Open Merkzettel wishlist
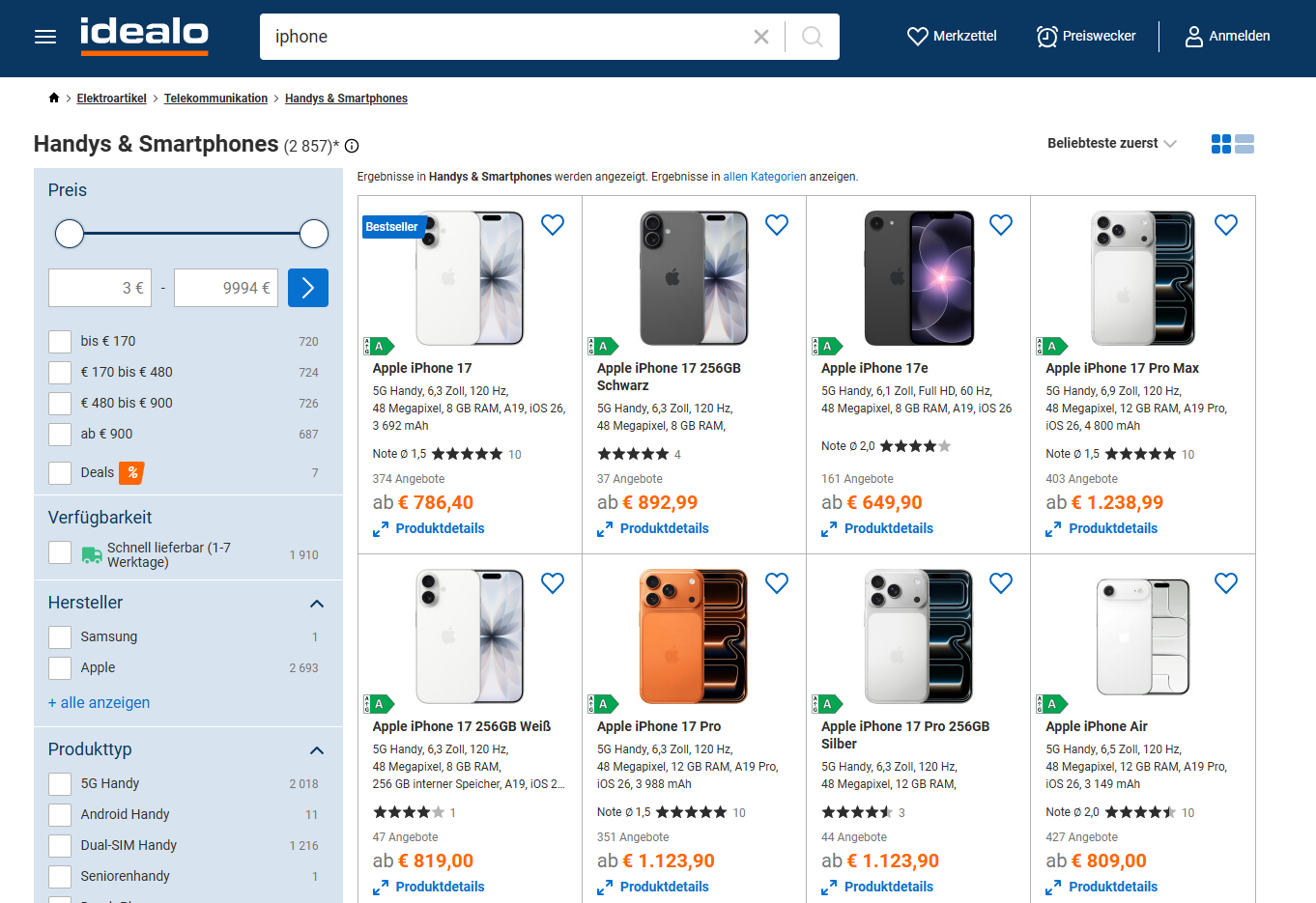Viewport: 1316px width, 903px height. (x=952, y=36)
